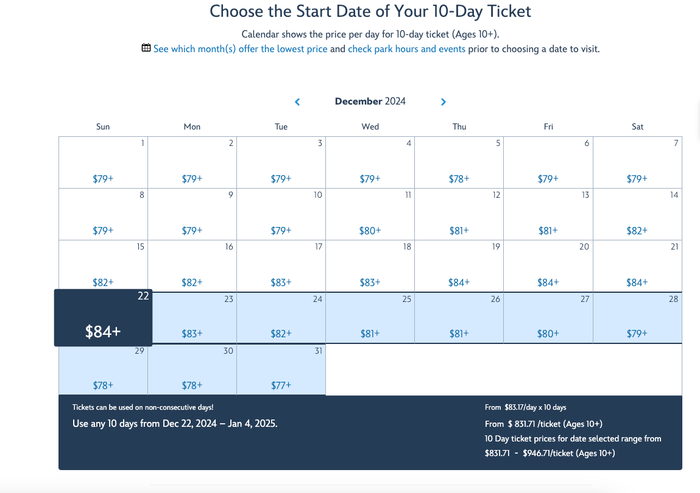Select December 29 start date

pyautogui.click(x=103, y=370)
